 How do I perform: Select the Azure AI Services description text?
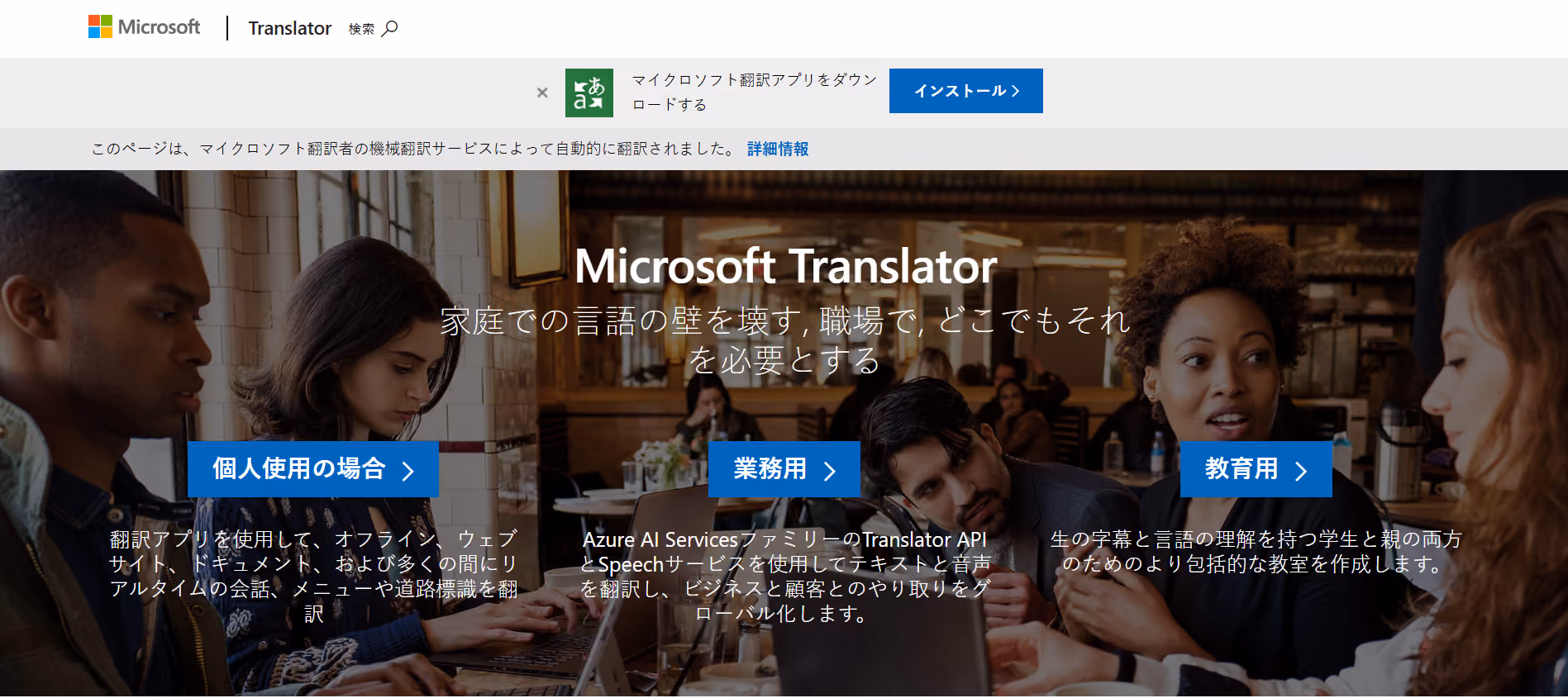tap(784, 576)
